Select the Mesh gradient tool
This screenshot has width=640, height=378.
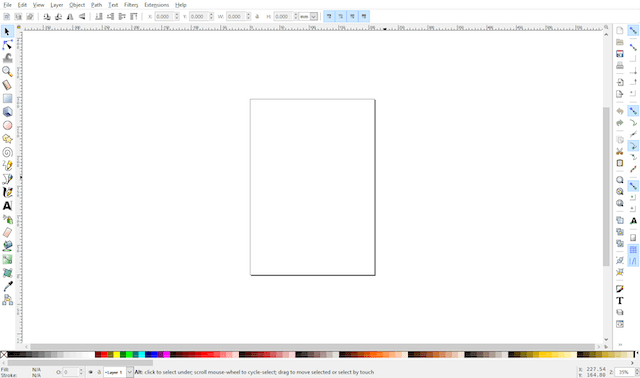(7, 273)
